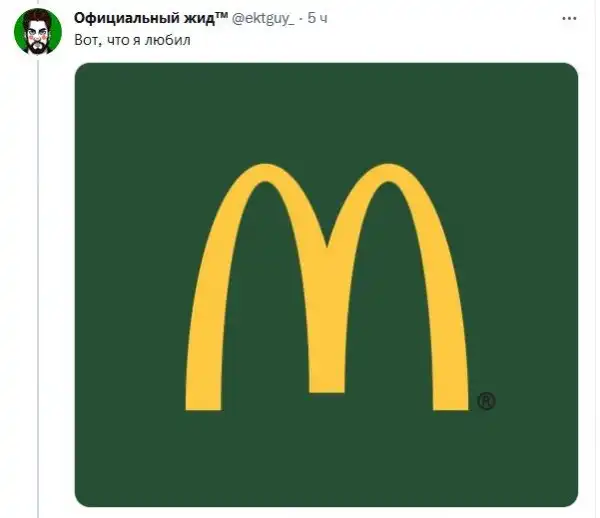Click the ® registered symbol in the image
600x518 pixels.
pos(486,401)
